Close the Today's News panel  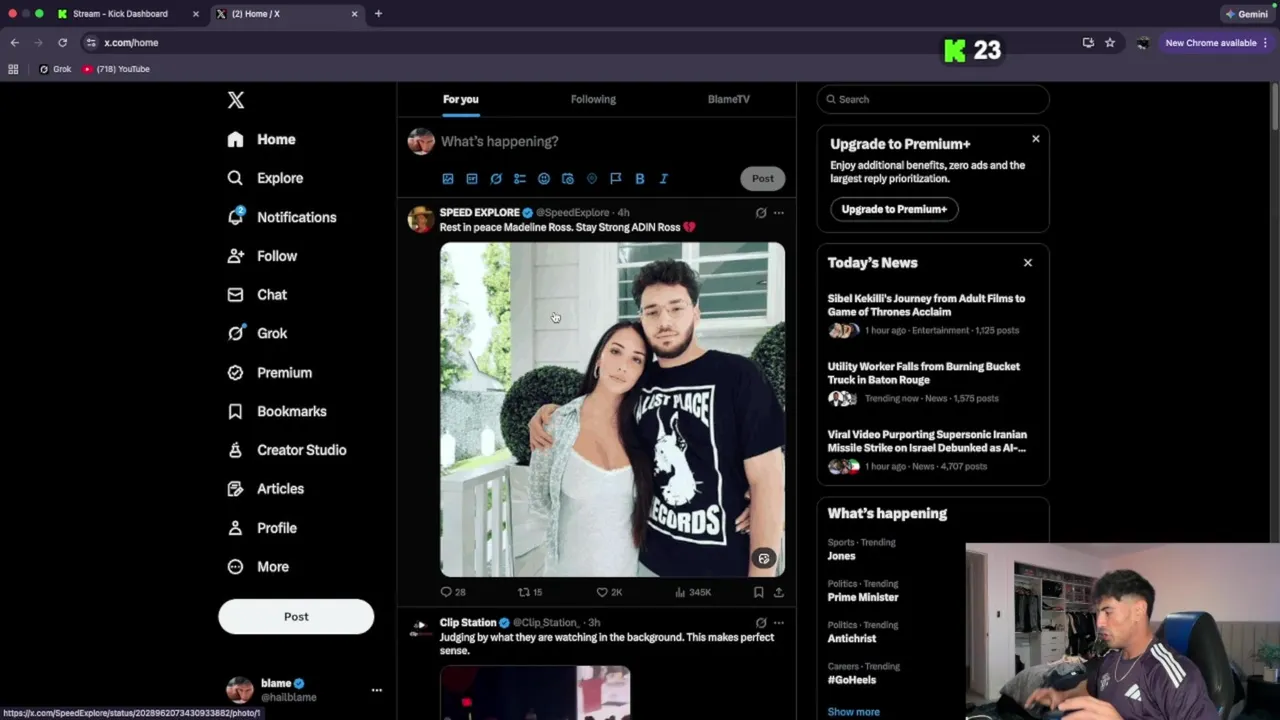coord(1028,263)
